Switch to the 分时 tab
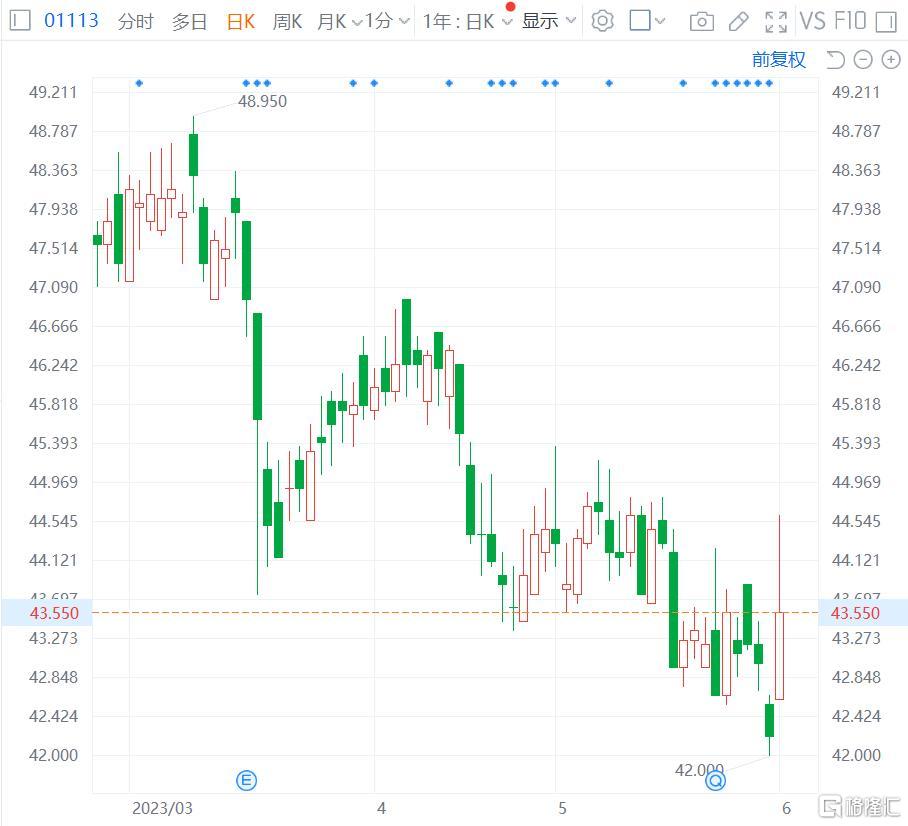Viewport: 908px width, 826px height. pos(136,21)
